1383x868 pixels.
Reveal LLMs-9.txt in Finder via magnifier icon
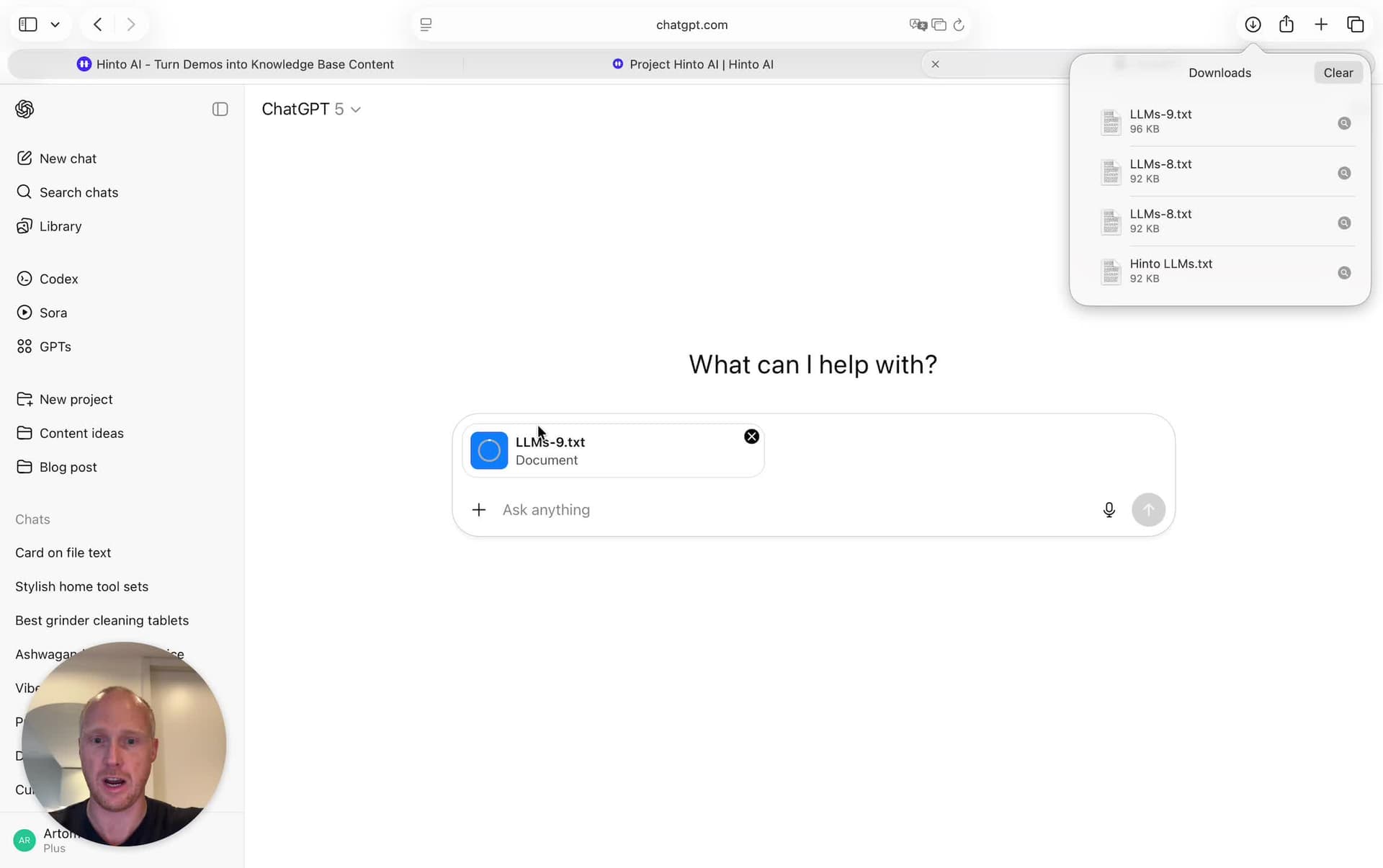[x=1344, y=123]
